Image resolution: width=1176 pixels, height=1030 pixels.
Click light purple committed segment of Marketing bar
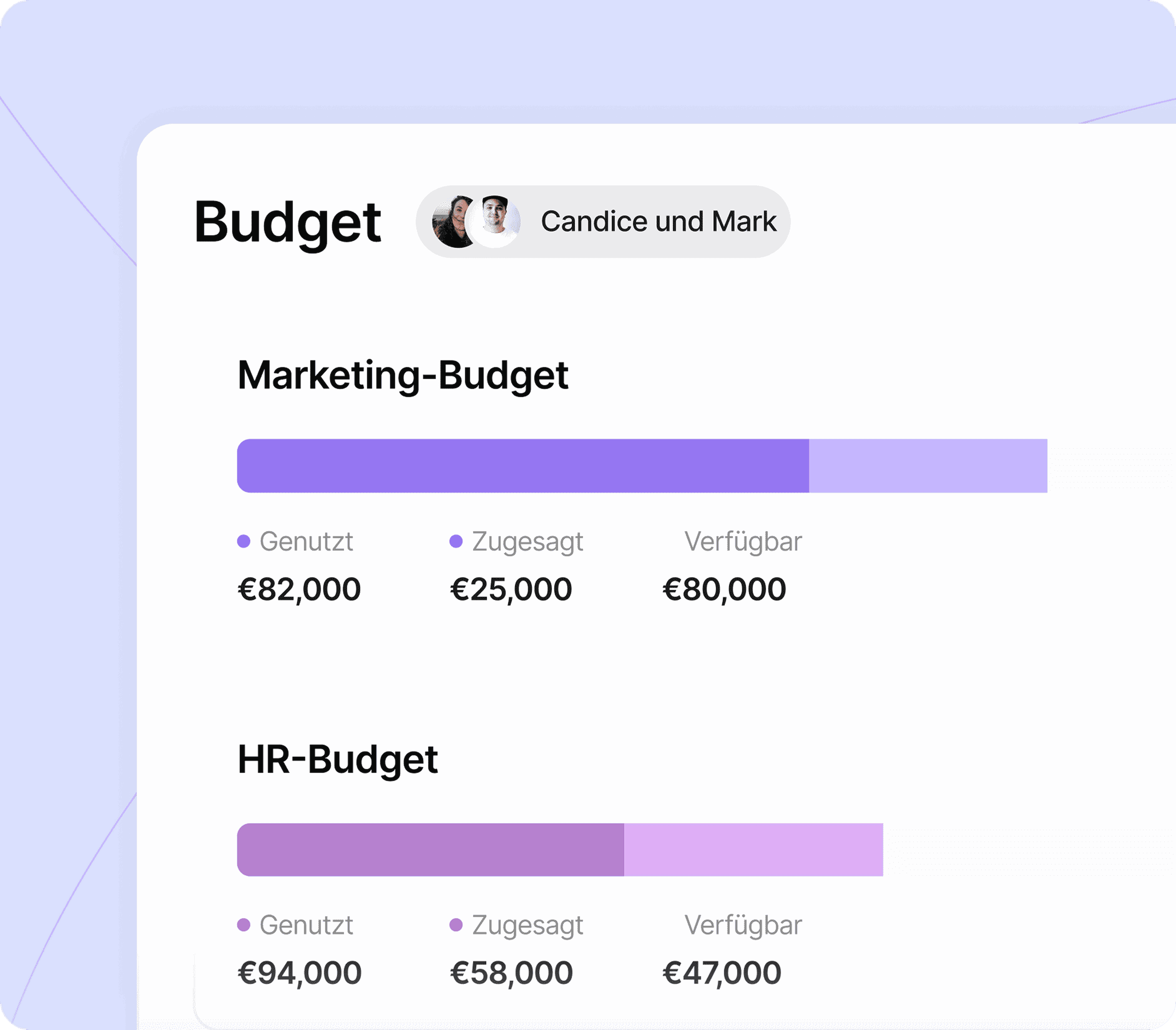point(928,466)
